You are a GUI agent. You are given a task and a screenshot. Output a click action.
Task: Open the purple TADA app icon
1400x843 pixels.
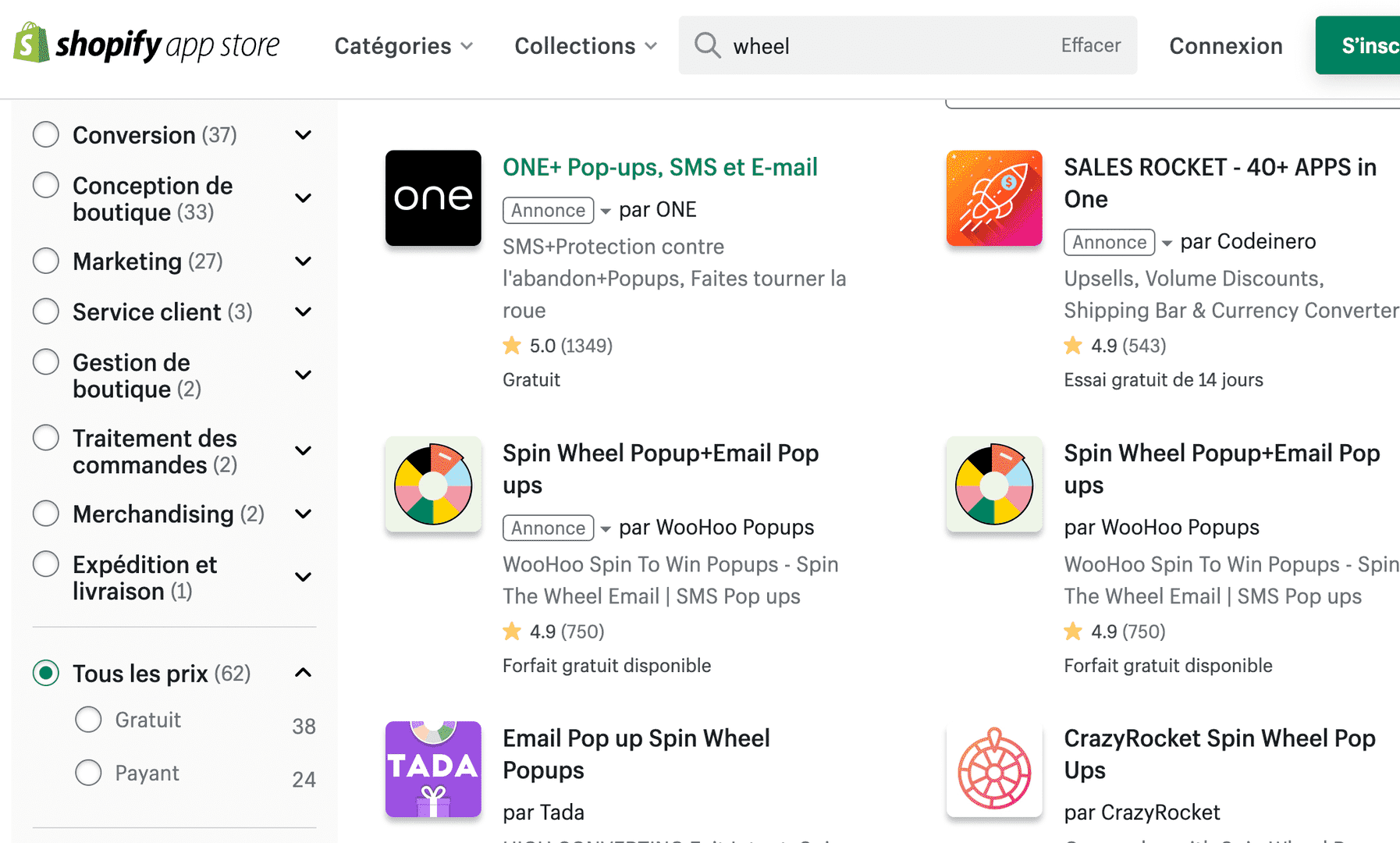[x=433, y=770]
